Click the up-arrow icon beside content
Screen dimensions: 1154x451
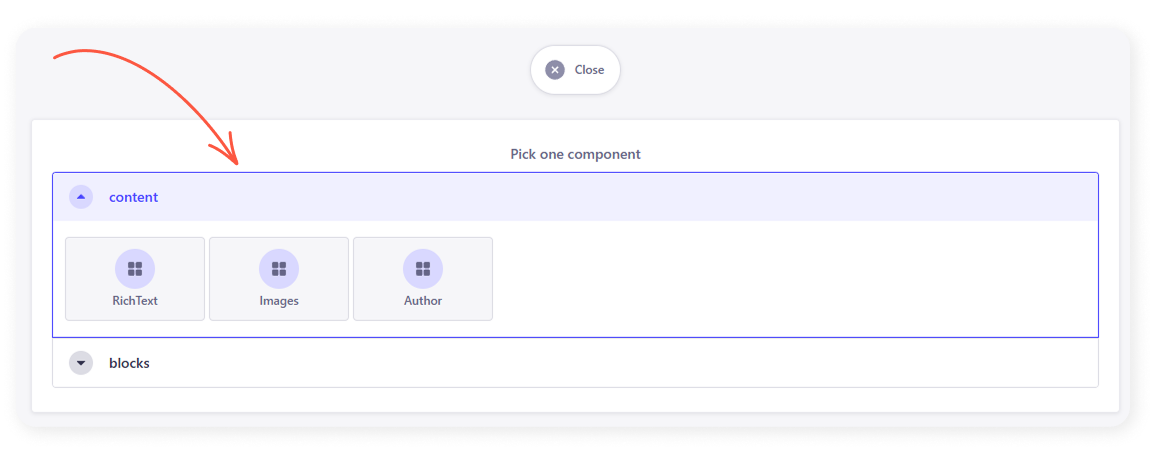tap(81, 197)
